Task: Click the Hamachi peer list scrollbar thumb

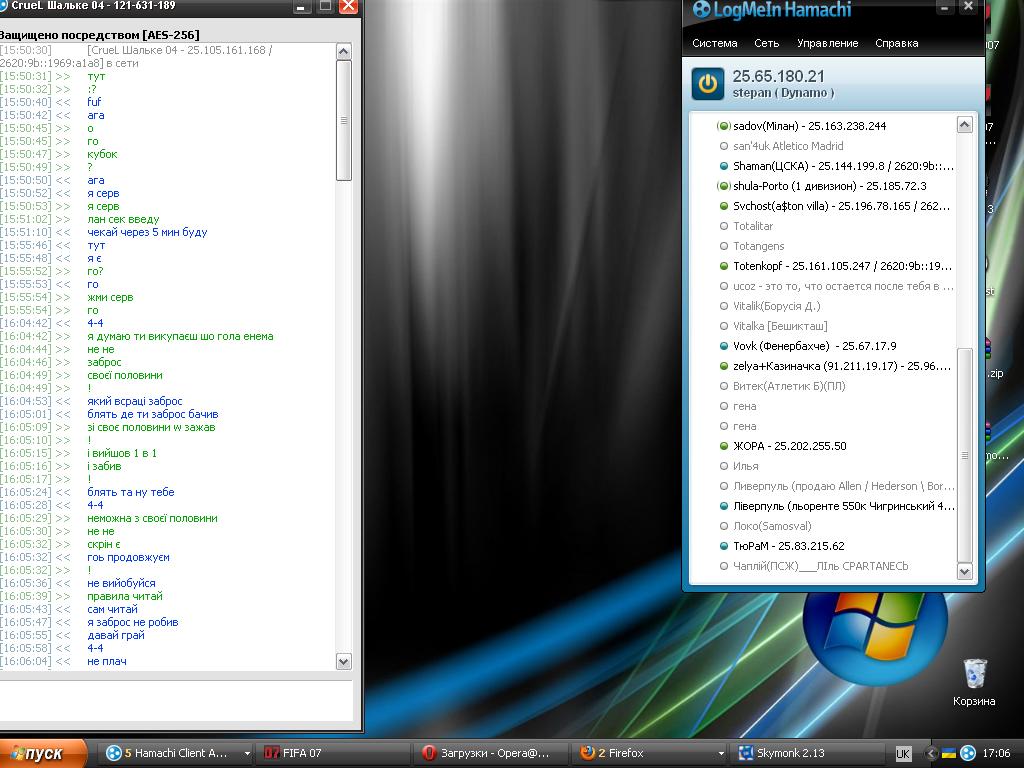Action: (x=965, y=455)
